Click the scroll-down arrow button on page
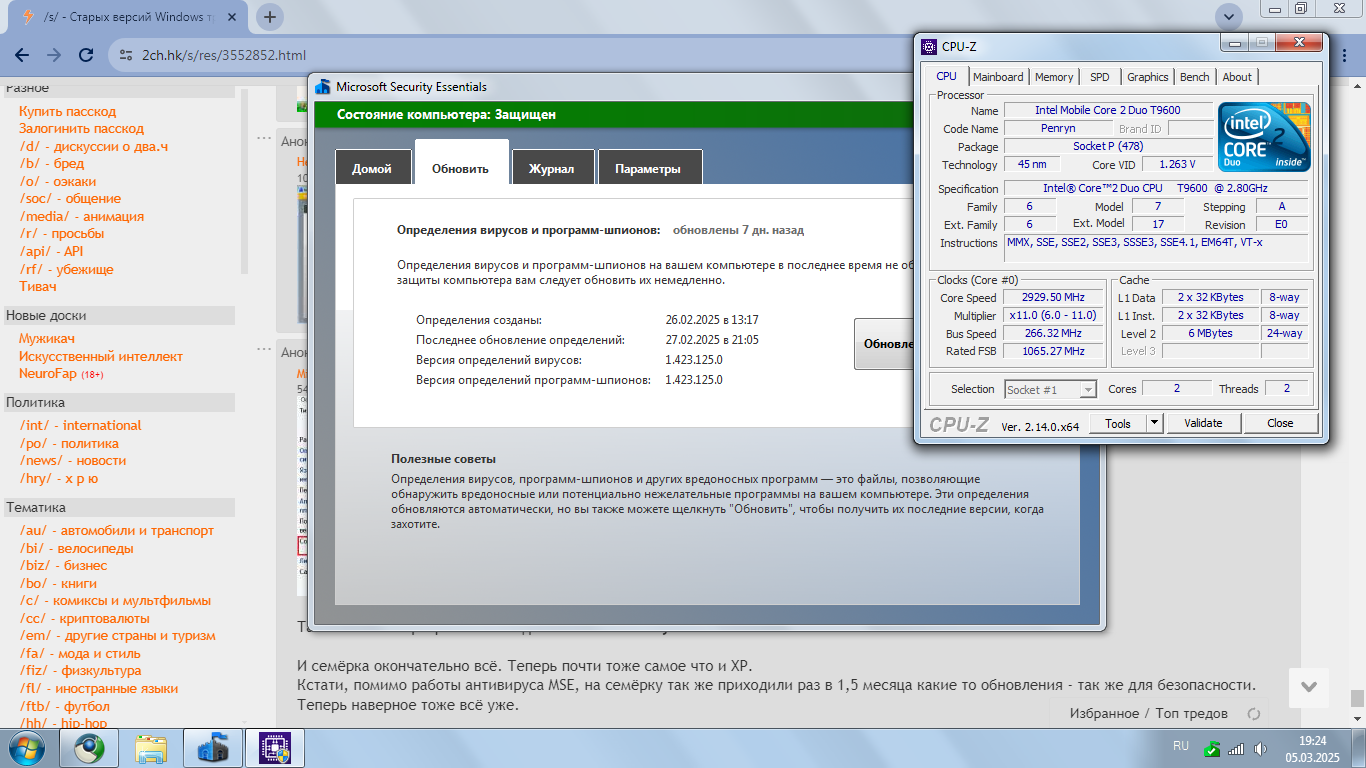This screenshot has height=768, width=1366. point(1310,687)
